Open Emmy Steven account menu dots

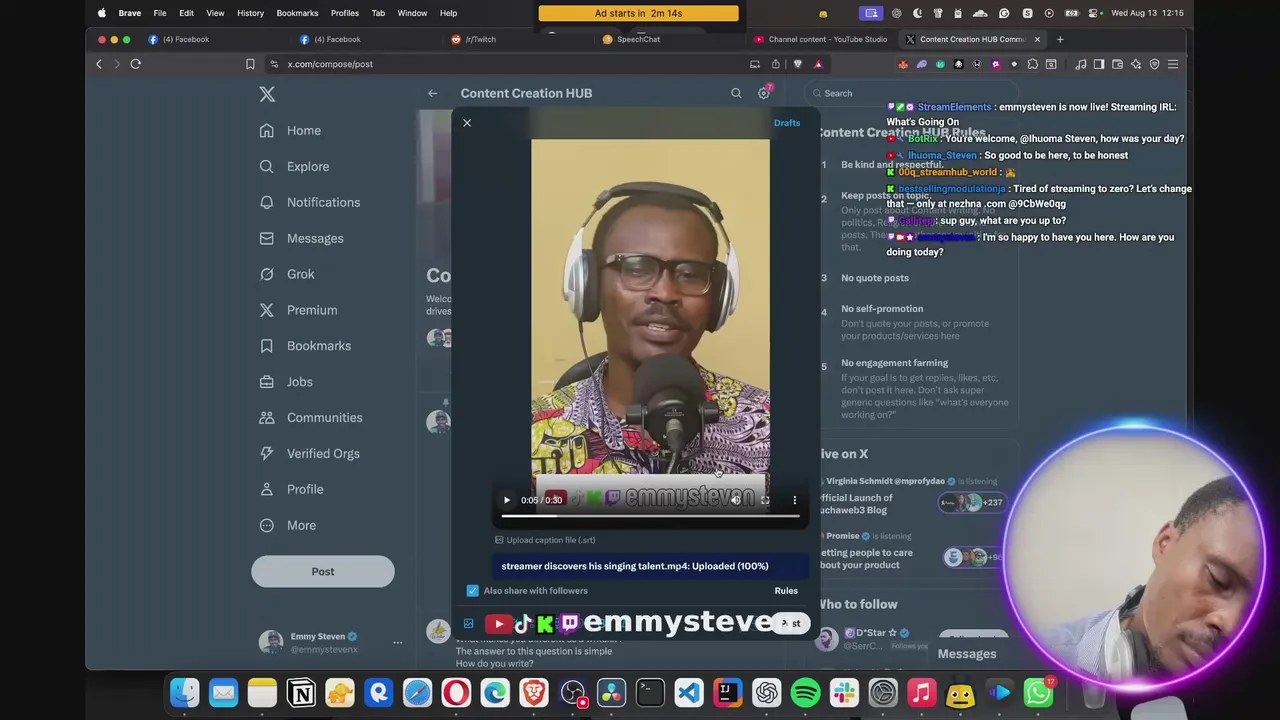click(397, 643)
